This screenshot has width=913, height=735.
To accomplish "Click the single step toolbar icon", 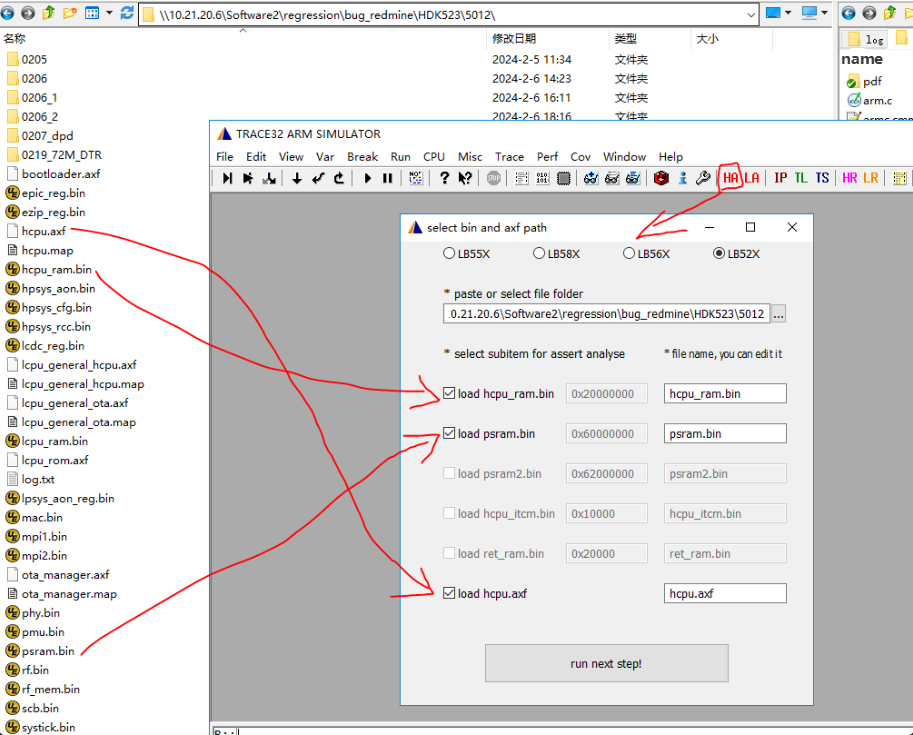I will (227, 178).
